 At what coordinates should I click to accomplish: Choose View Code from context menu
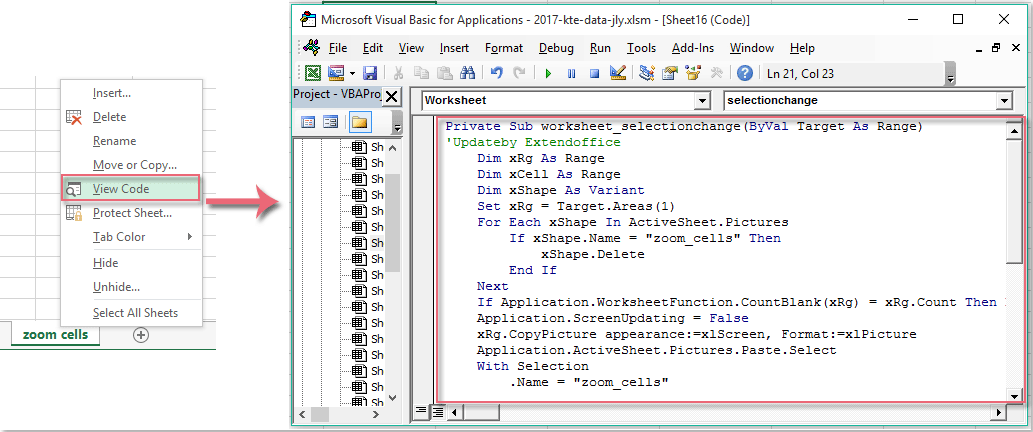pyautogui.click(x=119, y=188)
